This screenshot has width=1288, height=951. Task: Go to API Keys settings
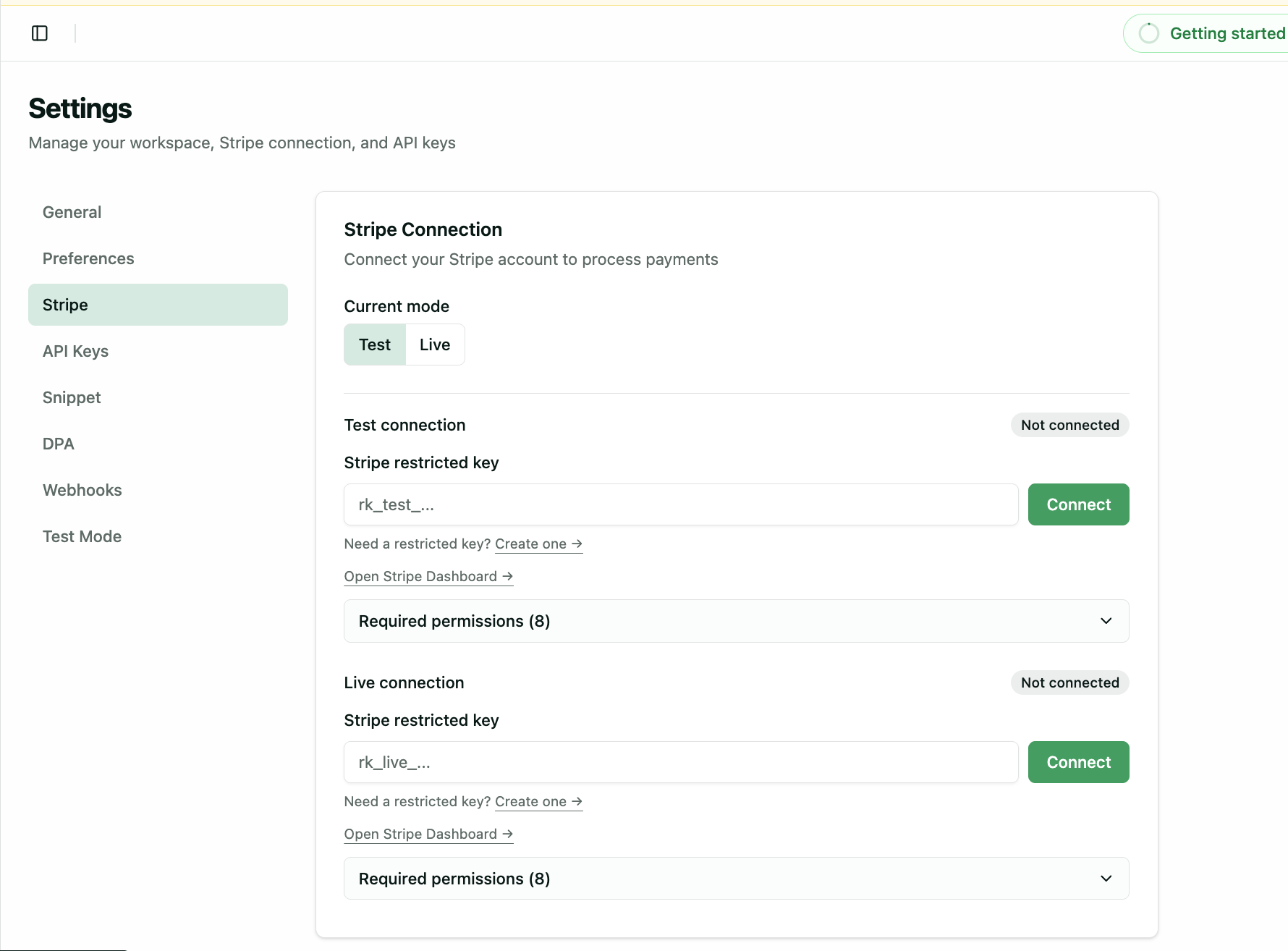point(158,351)
